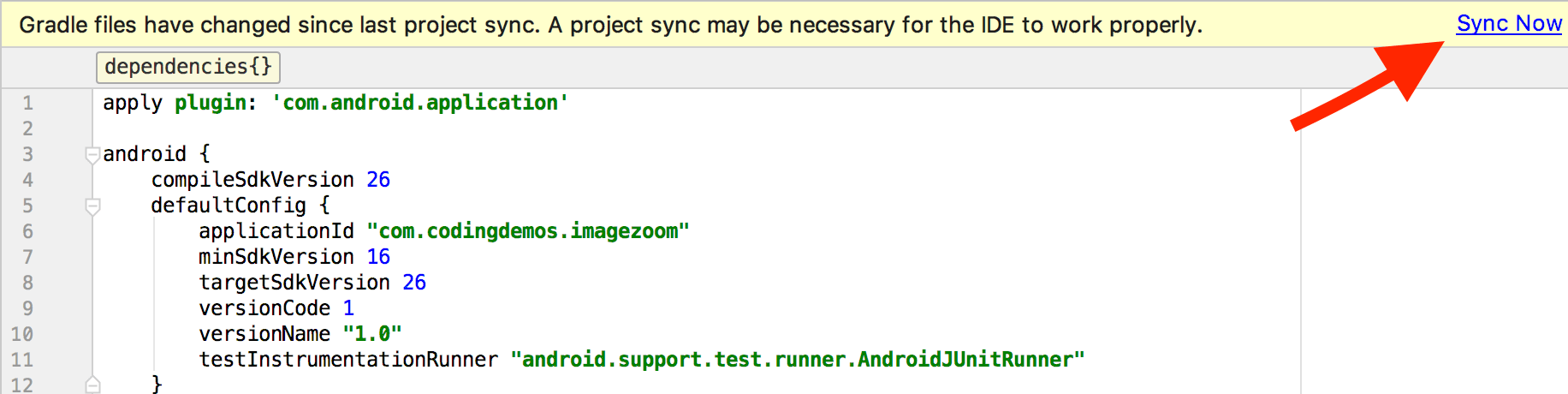The height and width of the screenshot is (394, 1568).
Task: Click line number 10 in gutter
Action: click(22, 335)
